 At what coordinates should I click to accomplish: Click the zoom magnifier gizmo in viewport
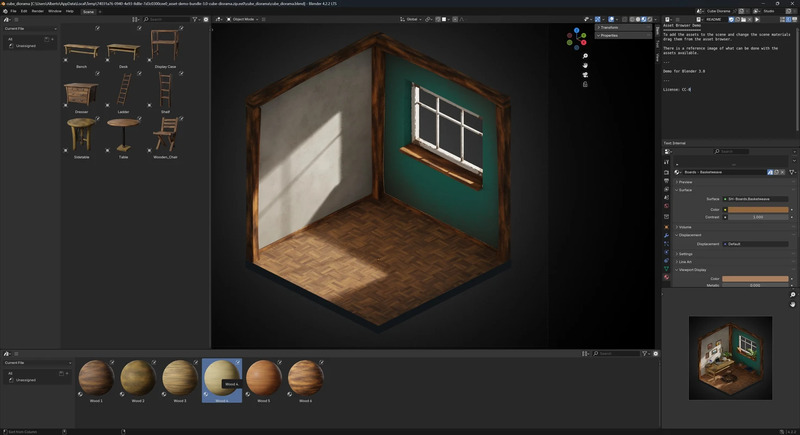point(586,56)
